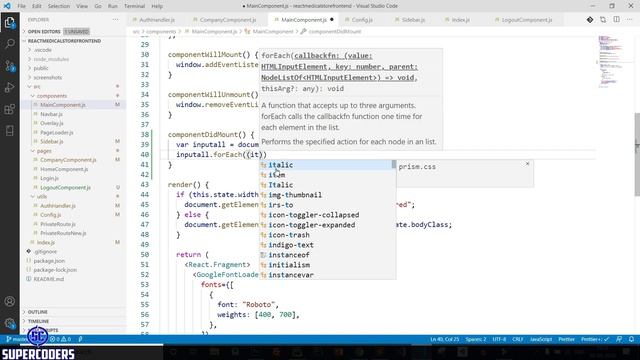Open the Manage gear icon
The height and width of the screenshot is (360, 640).
[9, 323]
